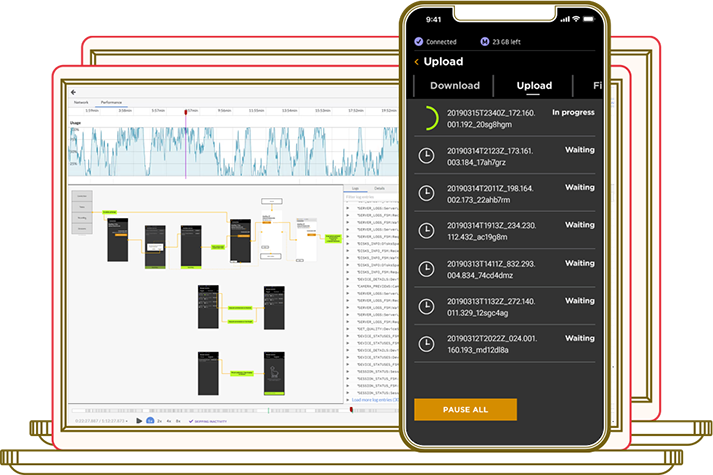
Task: Click green marker on bottom session scrubber
Action: coord(268,410)
